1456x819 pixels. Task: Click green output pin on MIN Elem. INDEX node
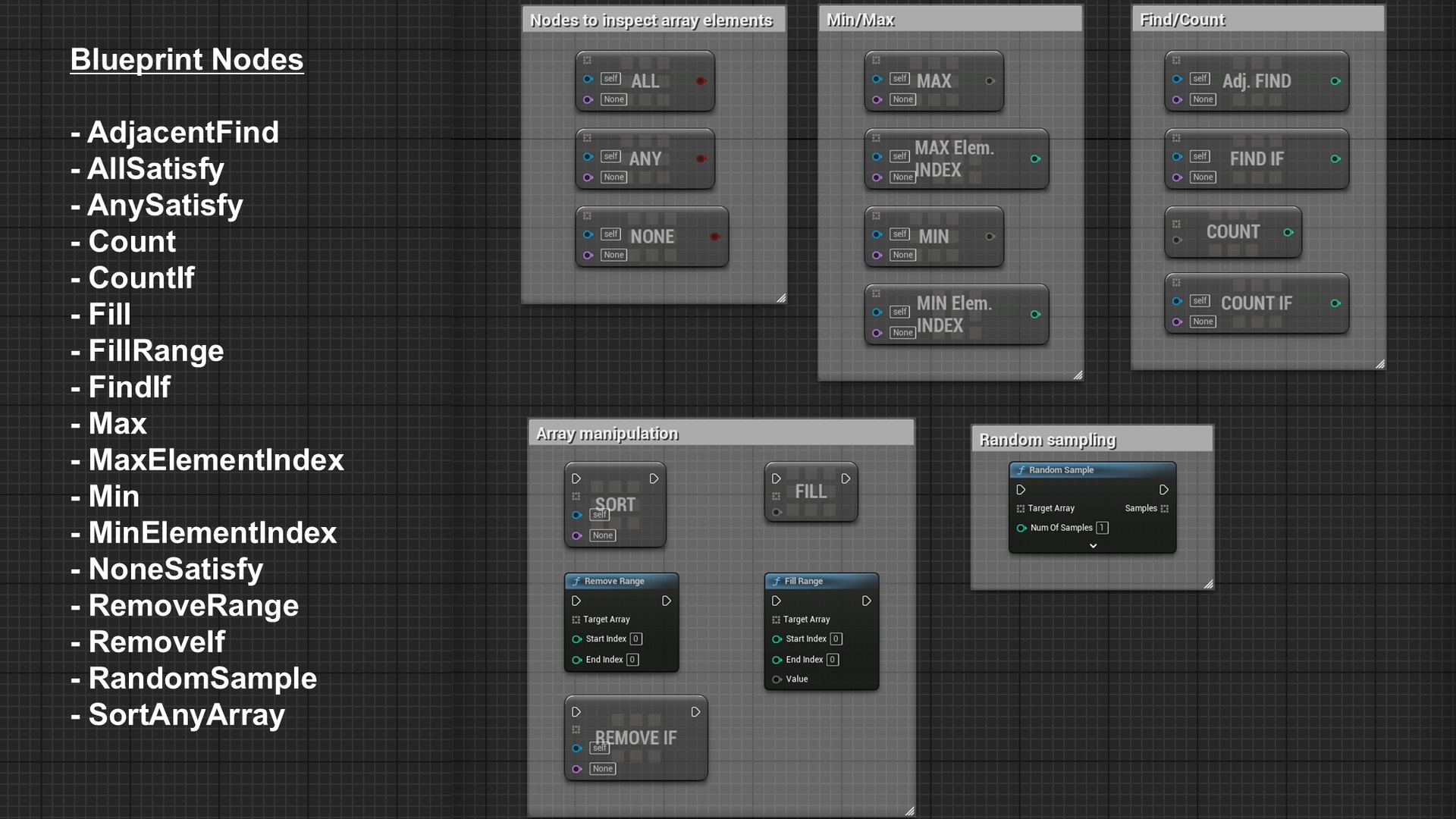coord(1035,314)
